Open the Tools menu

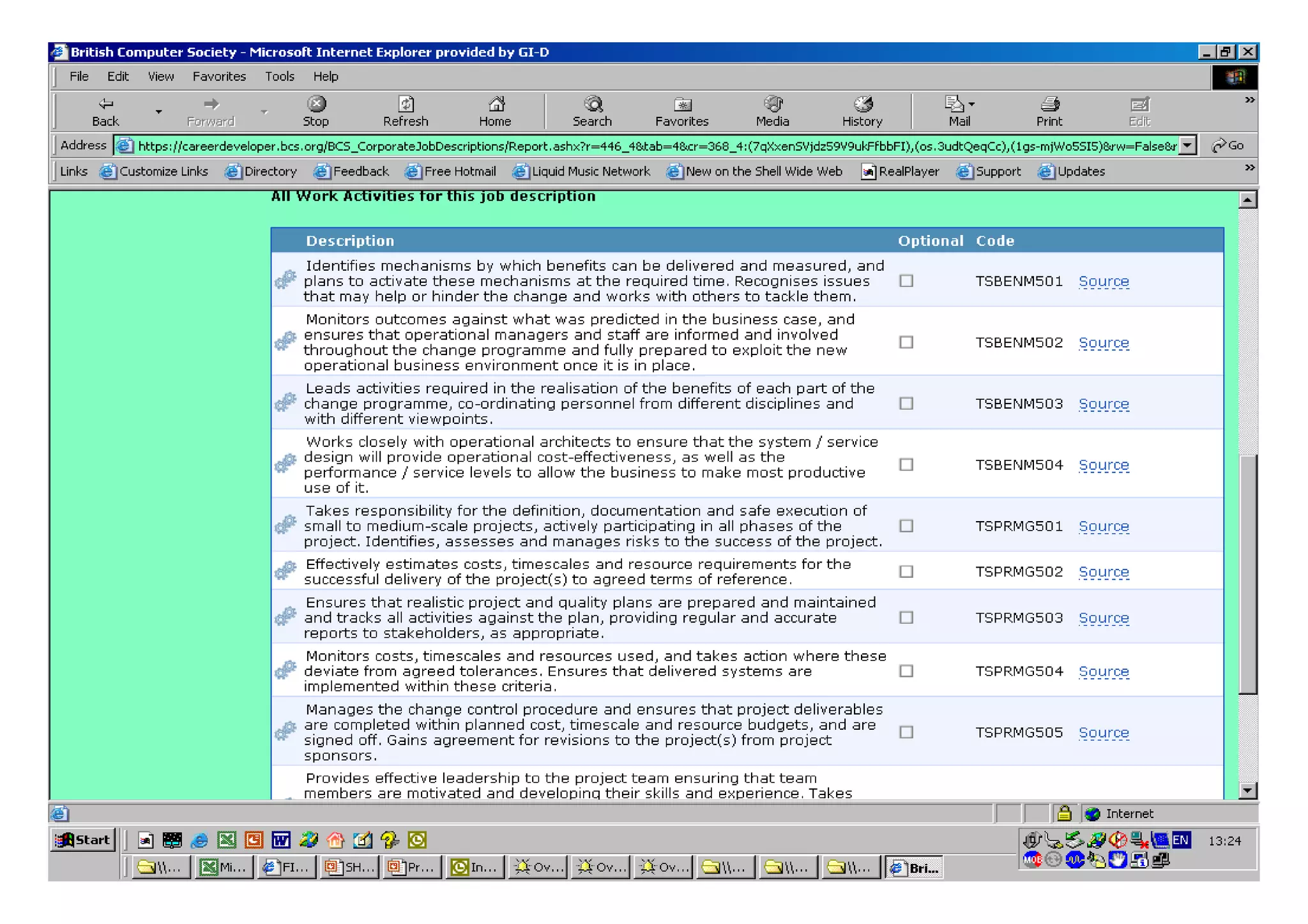pos(280,77)
